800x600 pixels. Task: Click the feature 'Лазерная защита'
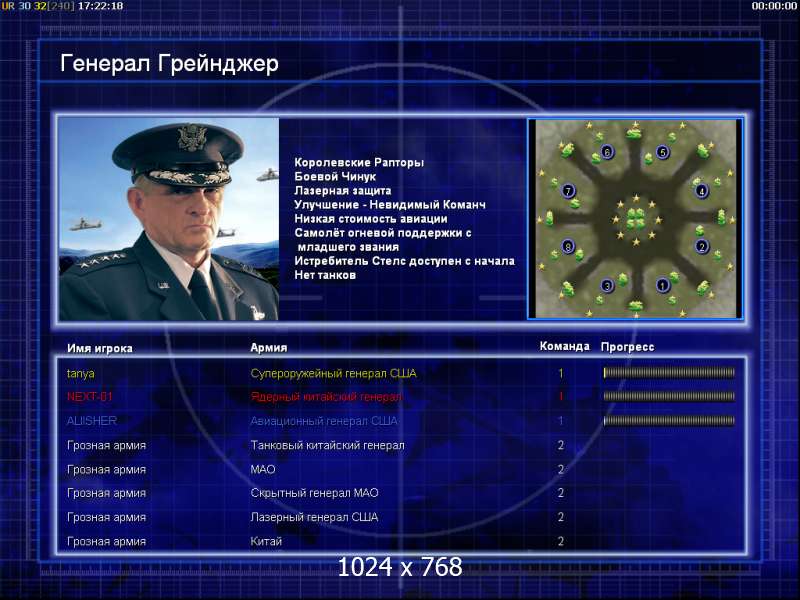[343, 191]
